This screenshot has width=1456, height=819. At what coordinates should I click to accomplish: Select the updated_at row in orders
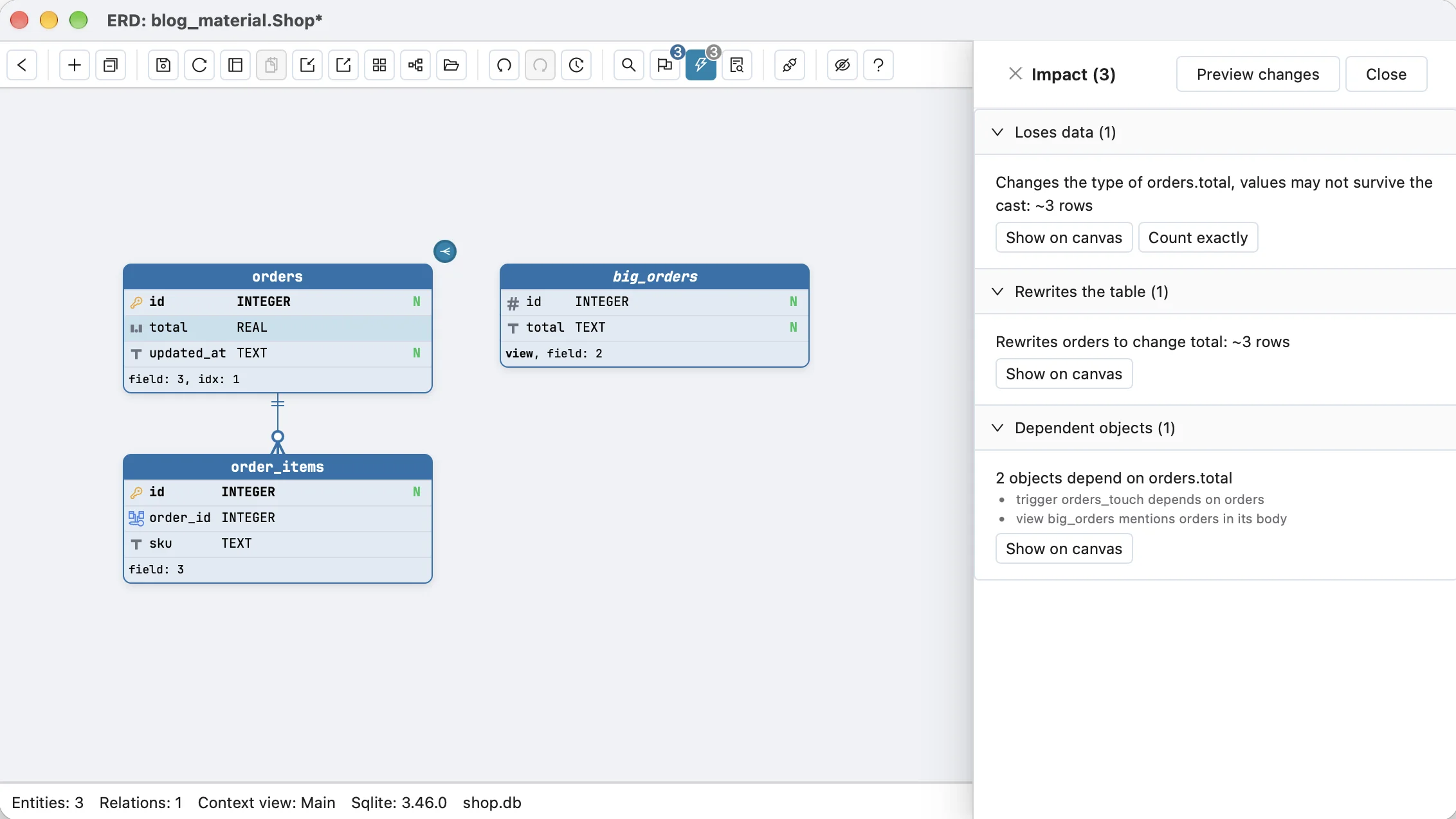[x=278, y=353]
